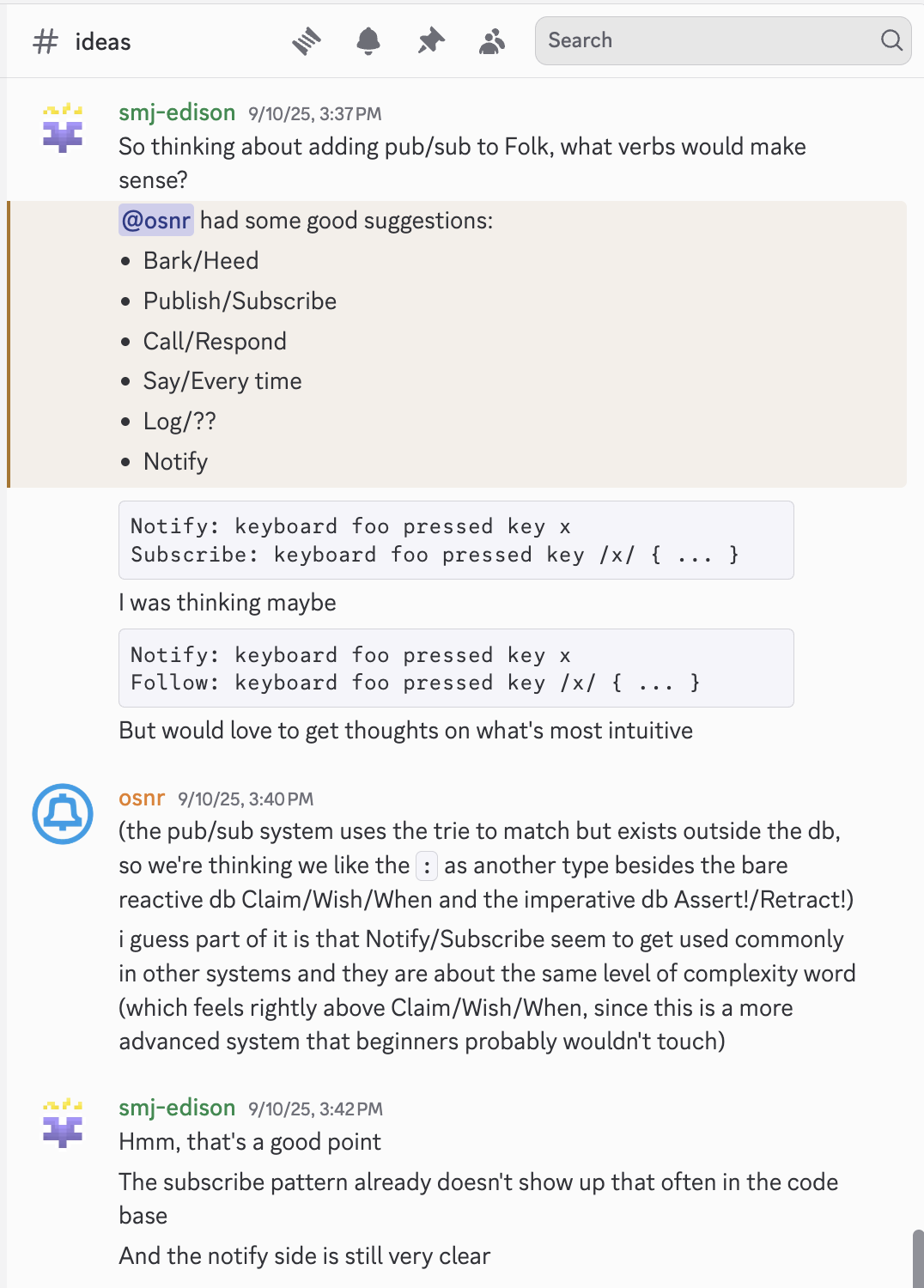The image size is (924, 1288).
Task: Click smj-edison's avatar on 3:42 PM message
Action: [x=63, y=1123]
